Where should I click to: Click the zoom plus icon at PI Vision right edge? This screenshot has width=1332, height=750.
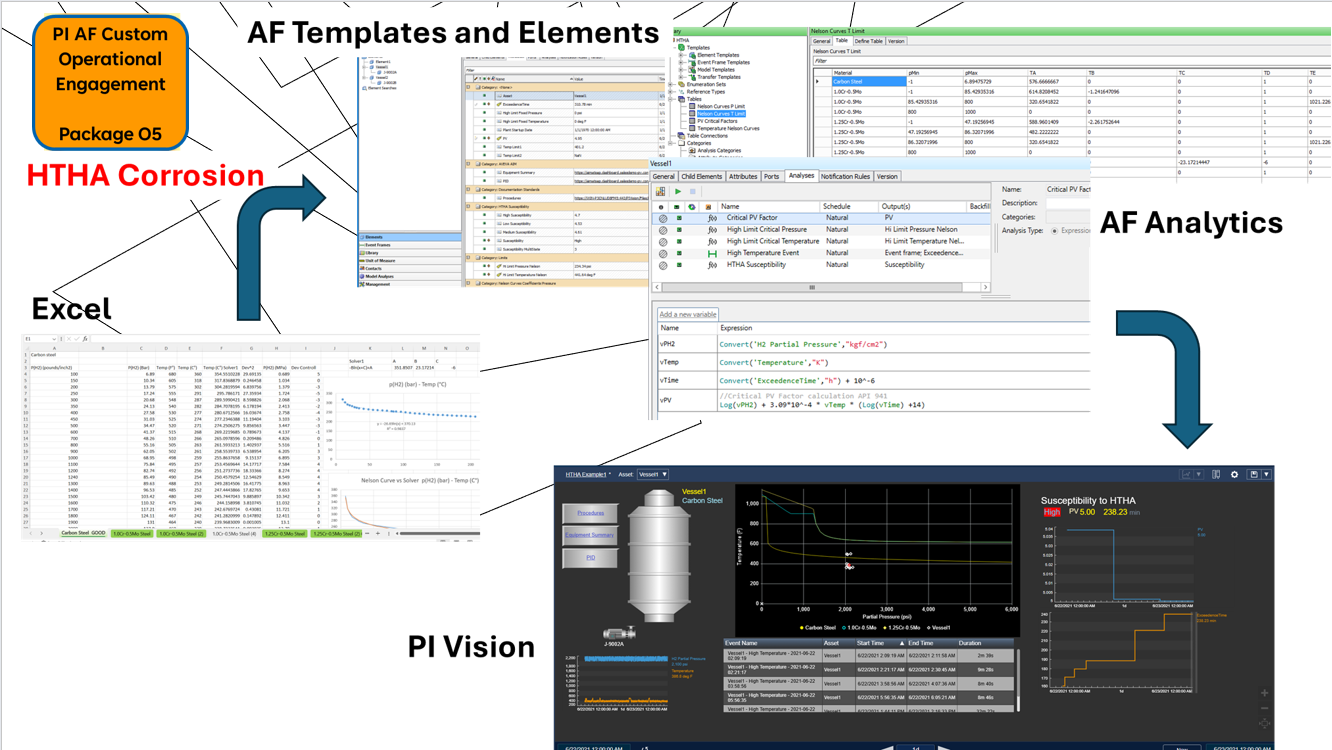pyautogui.click(x=1265, y=693)
